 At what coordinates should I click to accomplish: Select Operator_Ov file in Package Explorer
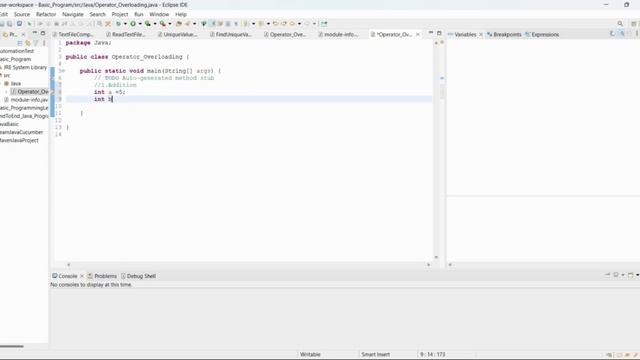[30, 92]
